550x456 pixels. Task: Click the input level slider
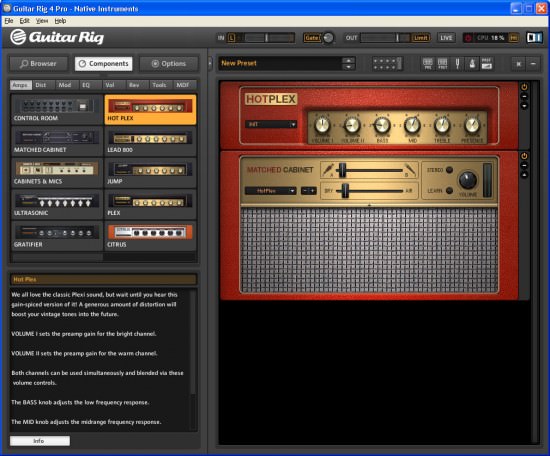(x=266, y=38)
